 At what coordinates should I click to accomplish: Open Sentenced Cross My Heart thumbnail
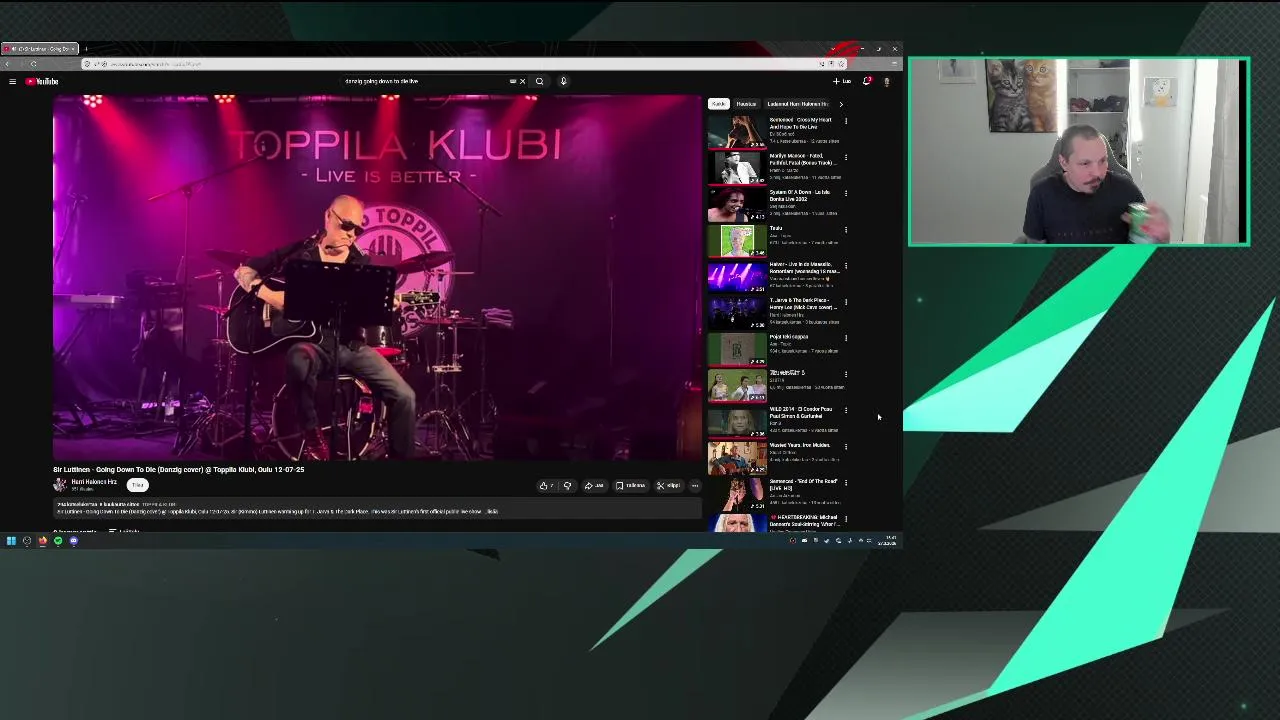point(737,132)
